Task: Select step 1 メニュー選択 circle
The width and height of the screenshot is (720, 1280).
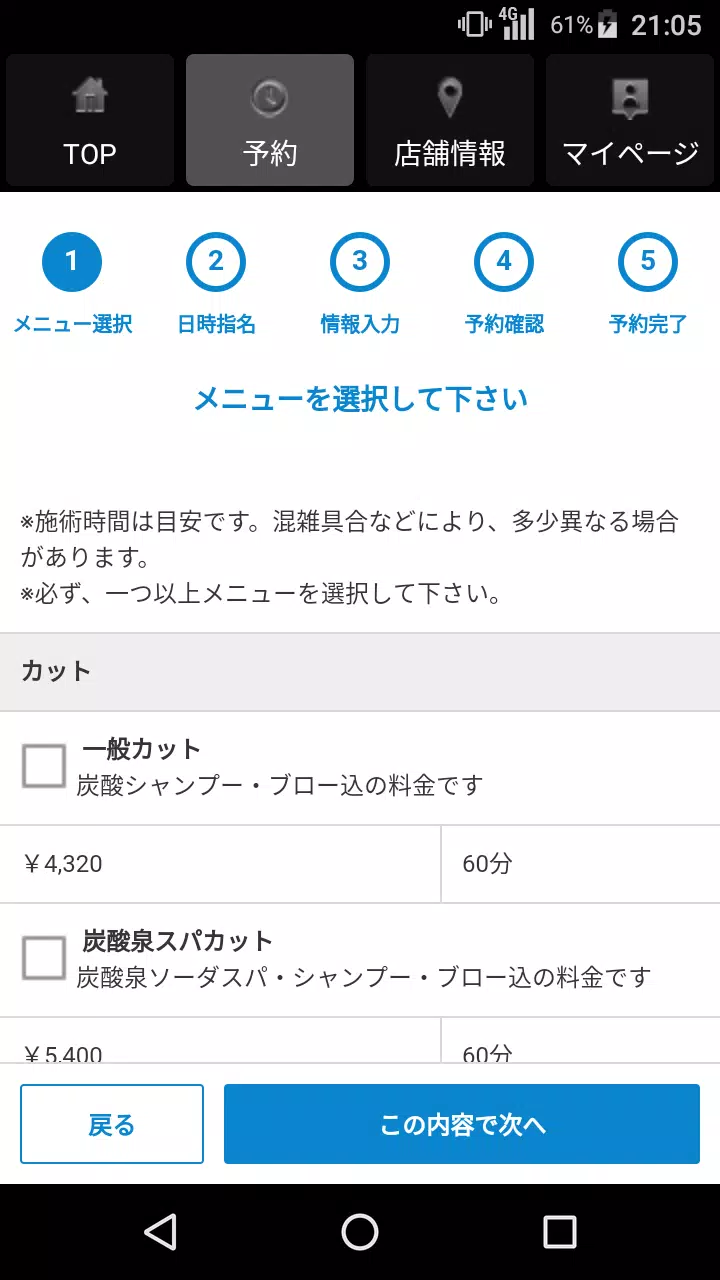Action: 71,262
